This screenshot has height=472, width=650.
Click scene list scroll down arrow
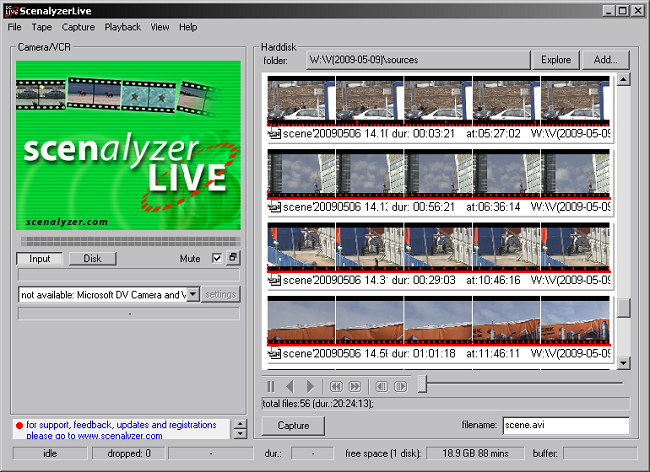point(623,363)
